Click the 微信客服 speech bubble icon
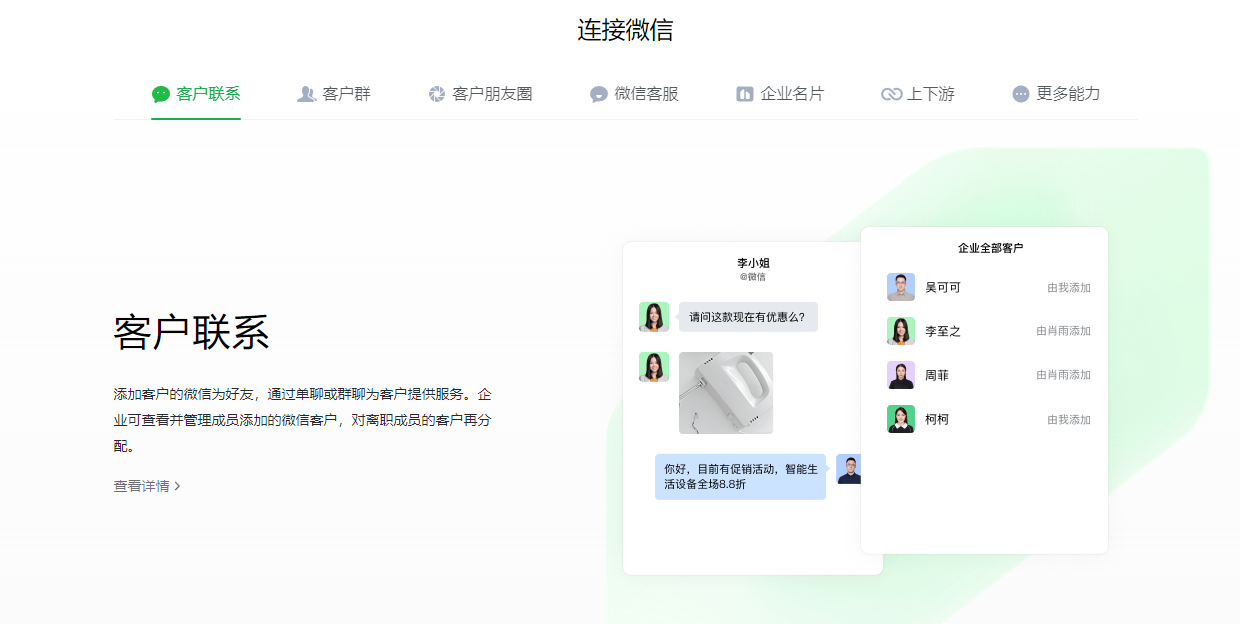Screen dimensions: 1240x624 [x=599, y=94]
